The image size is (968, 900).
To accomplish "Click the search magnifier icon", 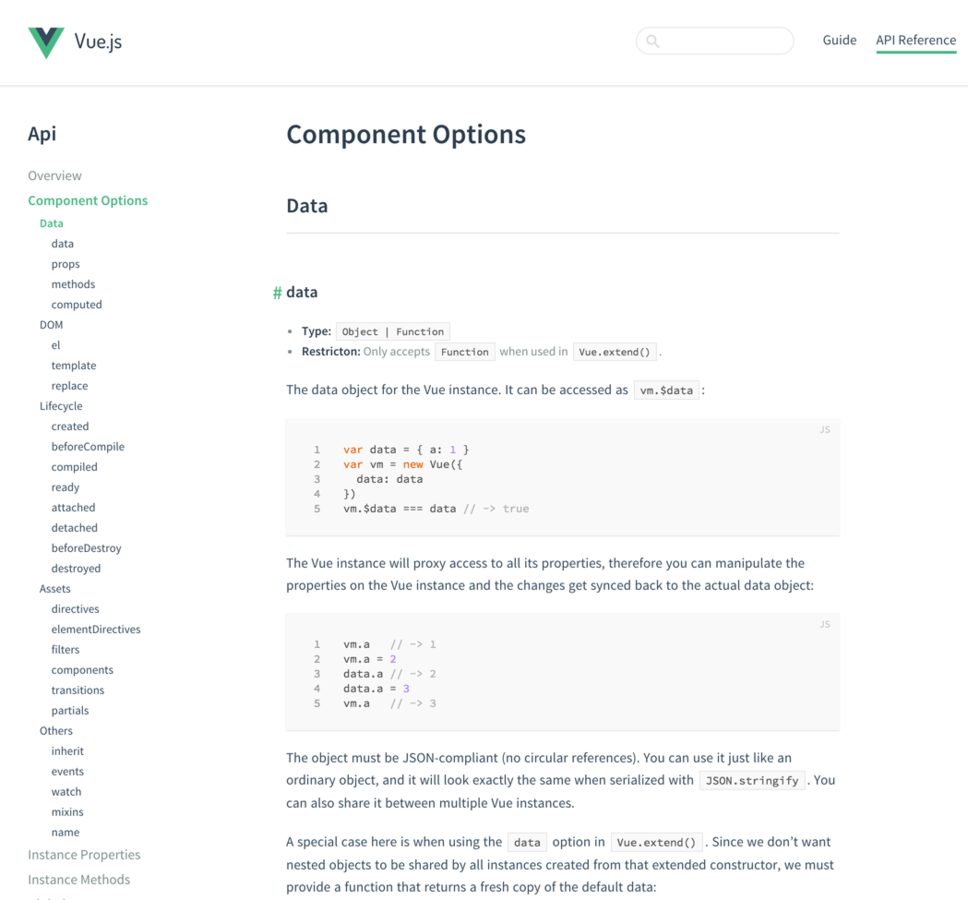I will pos(653,41).
